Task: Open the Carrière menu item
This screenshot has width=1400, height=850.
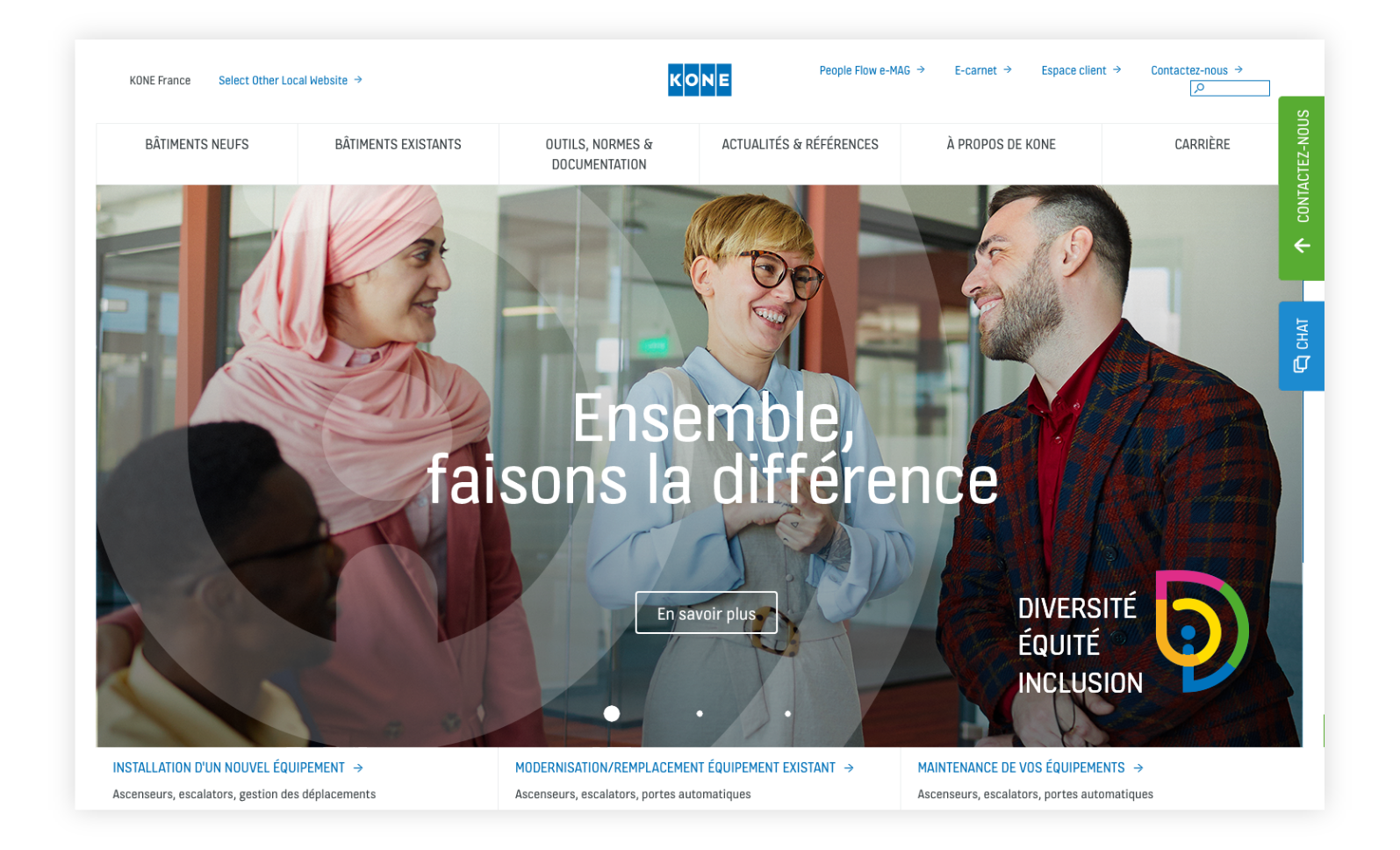Action: [1203, 145]
